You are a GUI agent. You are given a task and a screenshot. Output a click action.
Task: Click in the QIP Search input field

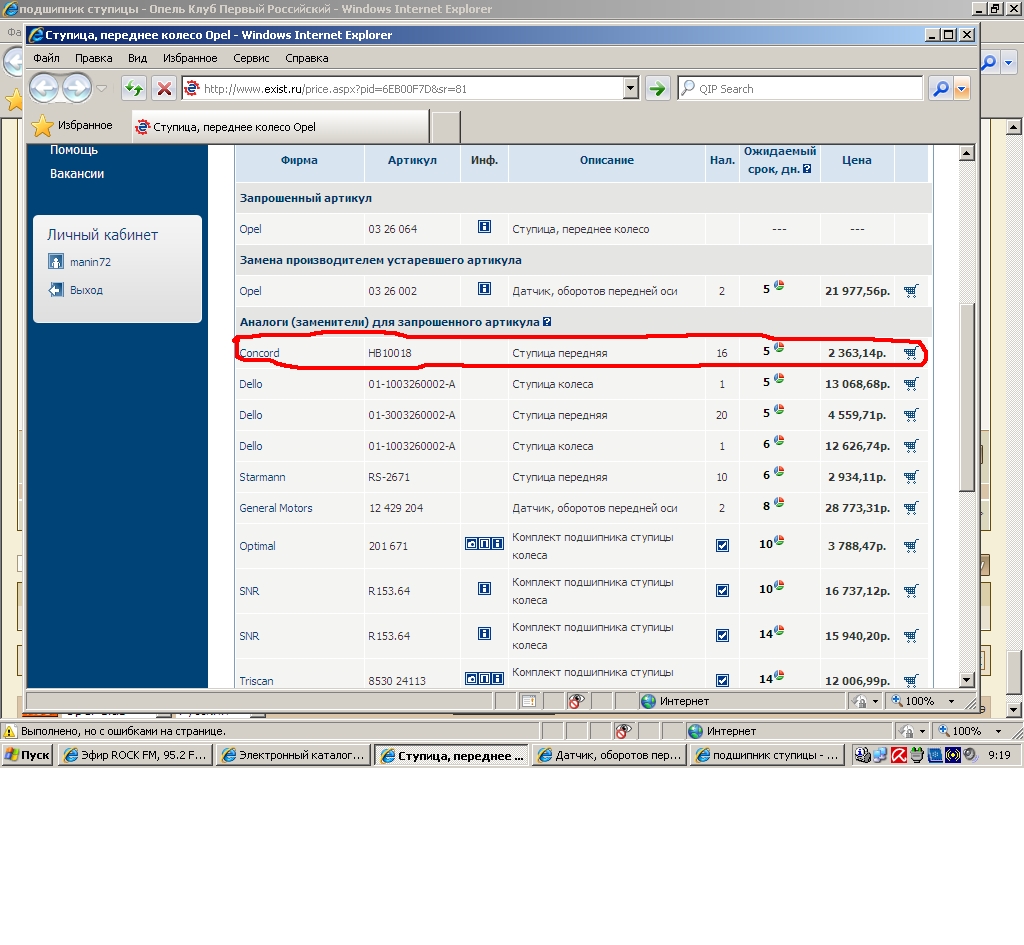coord(800,88)
